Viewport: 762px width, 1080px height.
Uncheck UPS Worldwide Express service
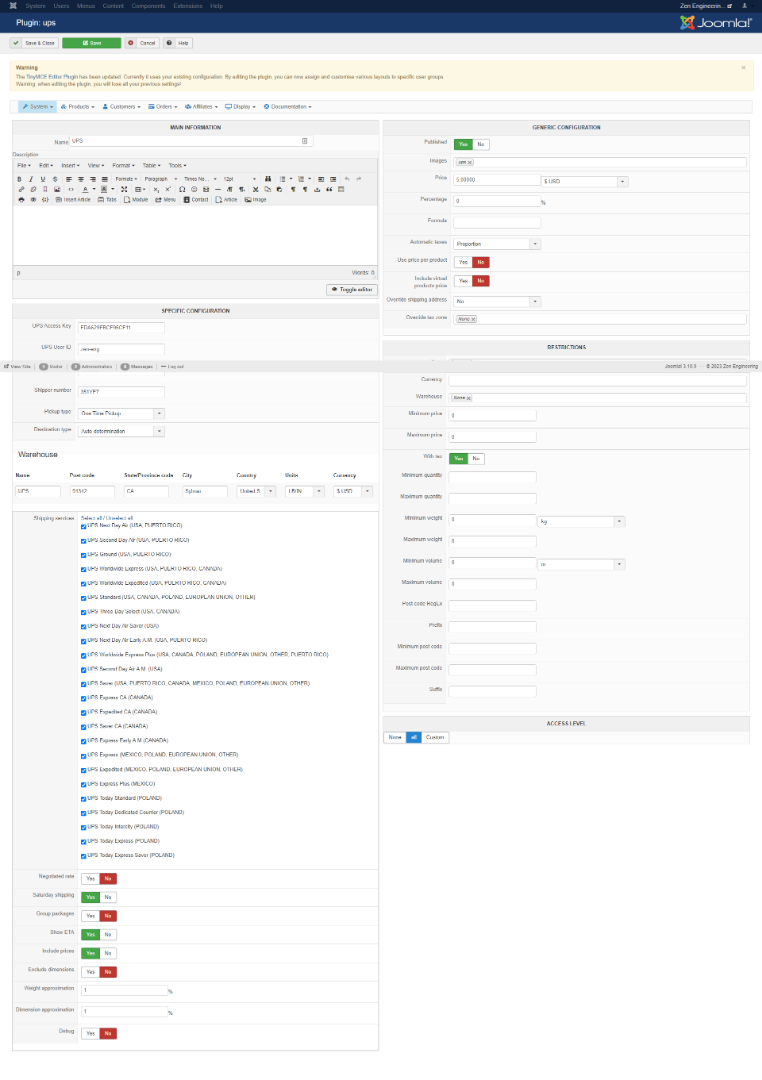click(x=83, y=569)
